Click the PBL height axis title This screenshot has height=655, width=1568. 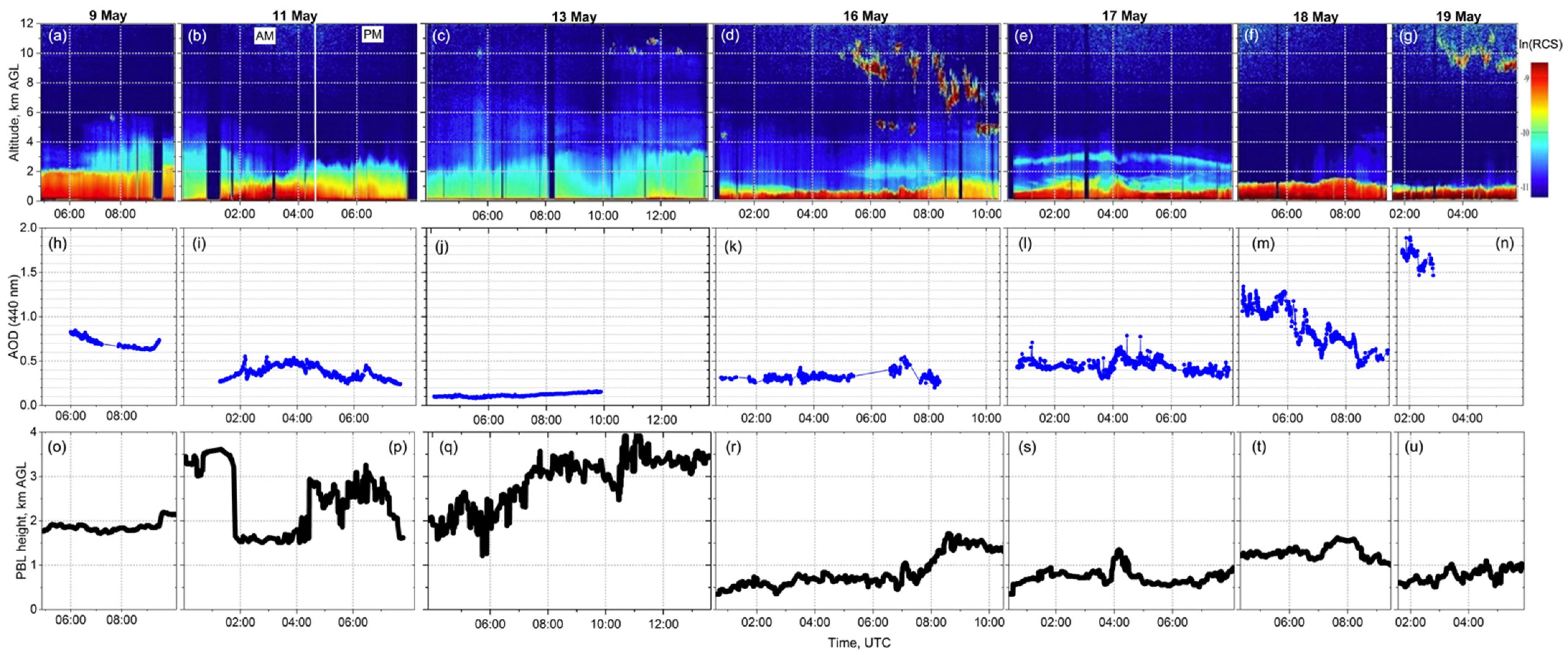point(20,520)
